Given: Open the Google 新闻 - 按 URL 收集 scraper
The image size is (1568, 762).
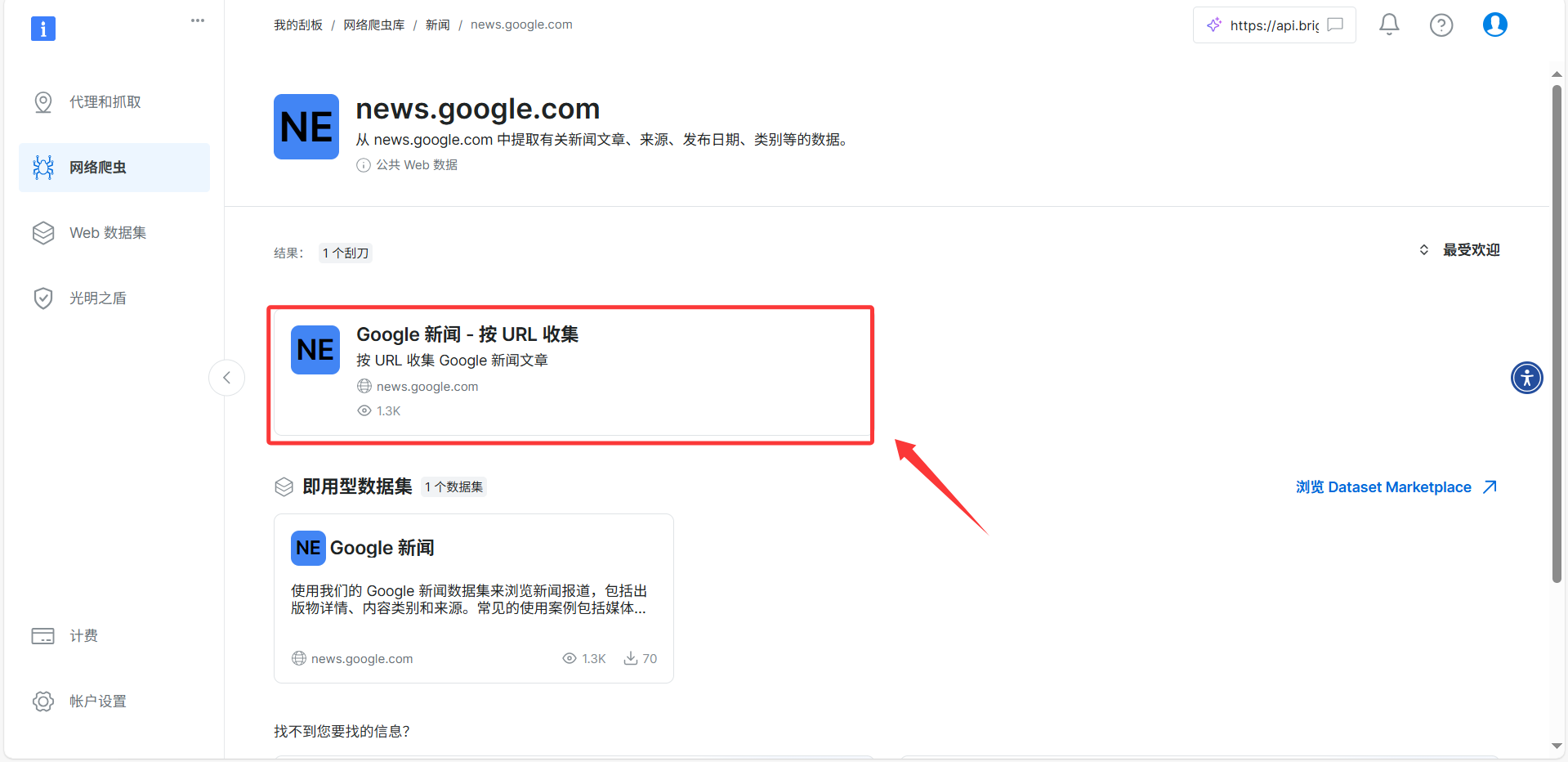Looking at the screenshot, I should (467, 334).
